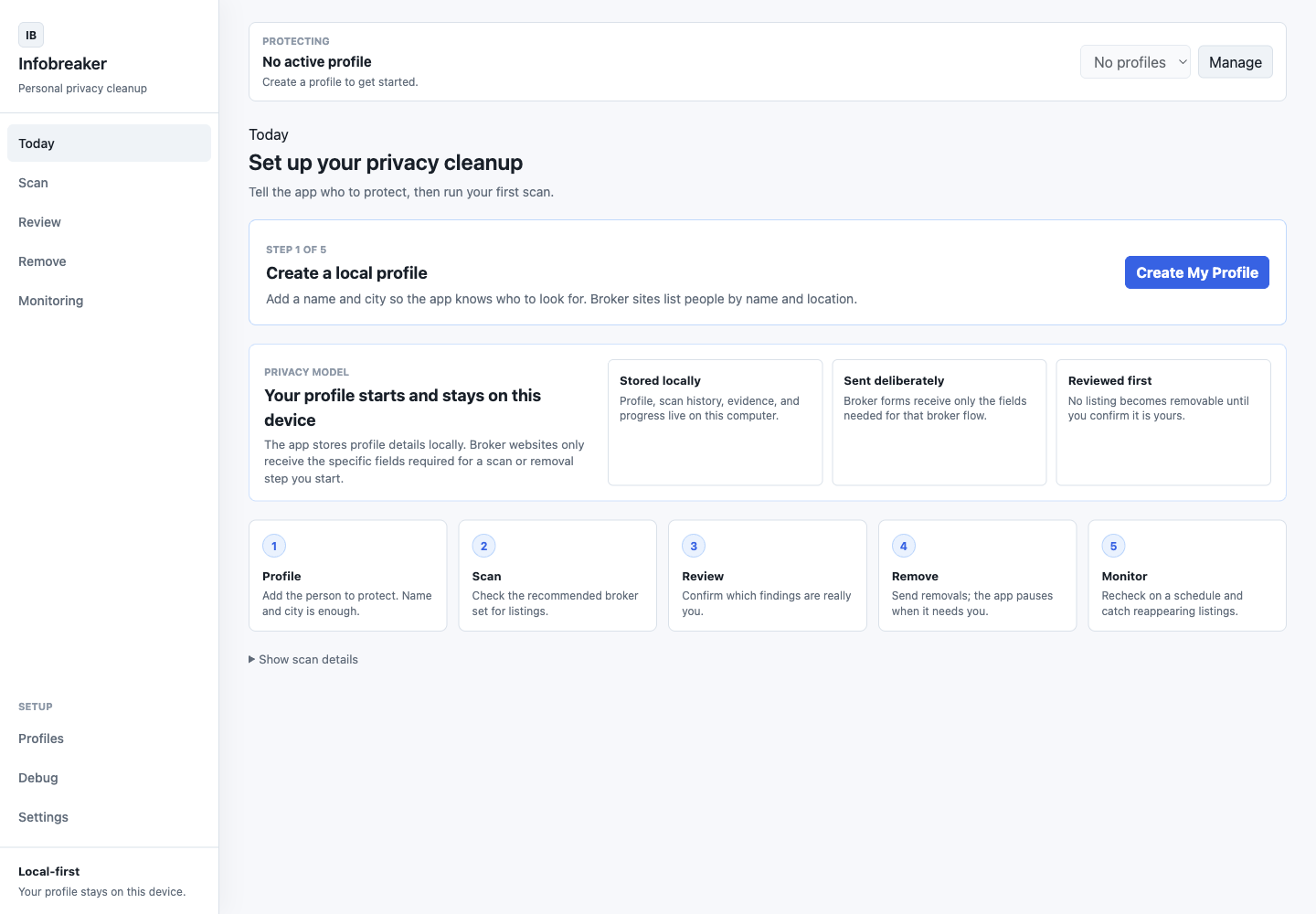The image size is (1316, 914).
Task: Click the Stored locally info card
Action: [x=715, y=422]
